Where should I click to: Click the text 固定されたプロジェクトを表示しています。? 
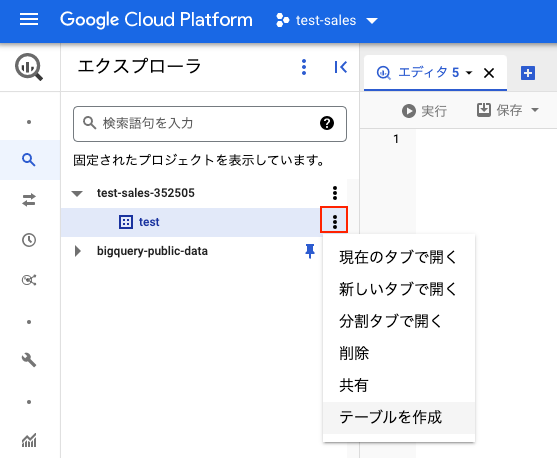click(x=199, y=160)
